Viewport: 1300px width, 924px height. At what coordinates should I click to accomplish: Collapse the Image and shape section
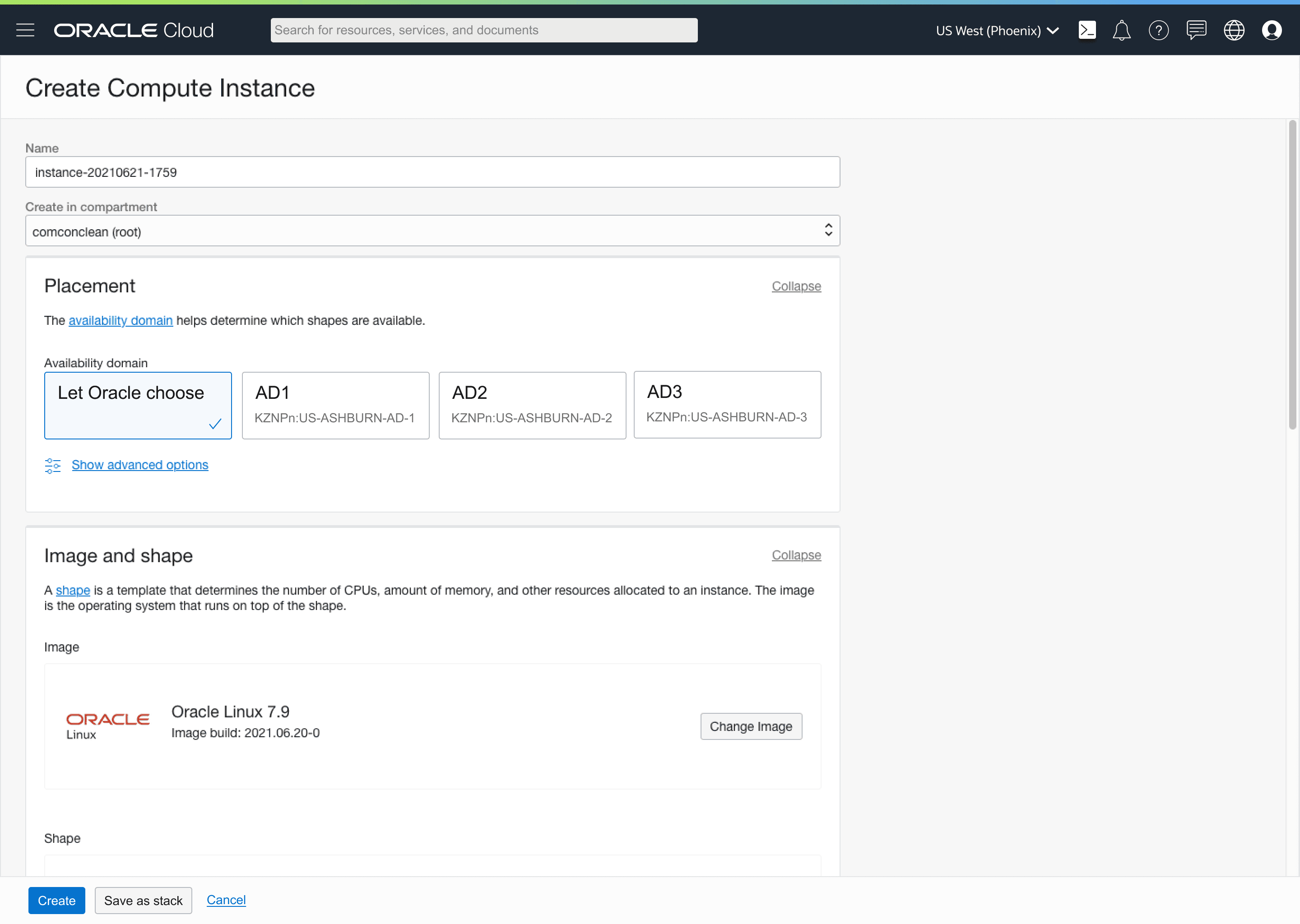point(796,555)
